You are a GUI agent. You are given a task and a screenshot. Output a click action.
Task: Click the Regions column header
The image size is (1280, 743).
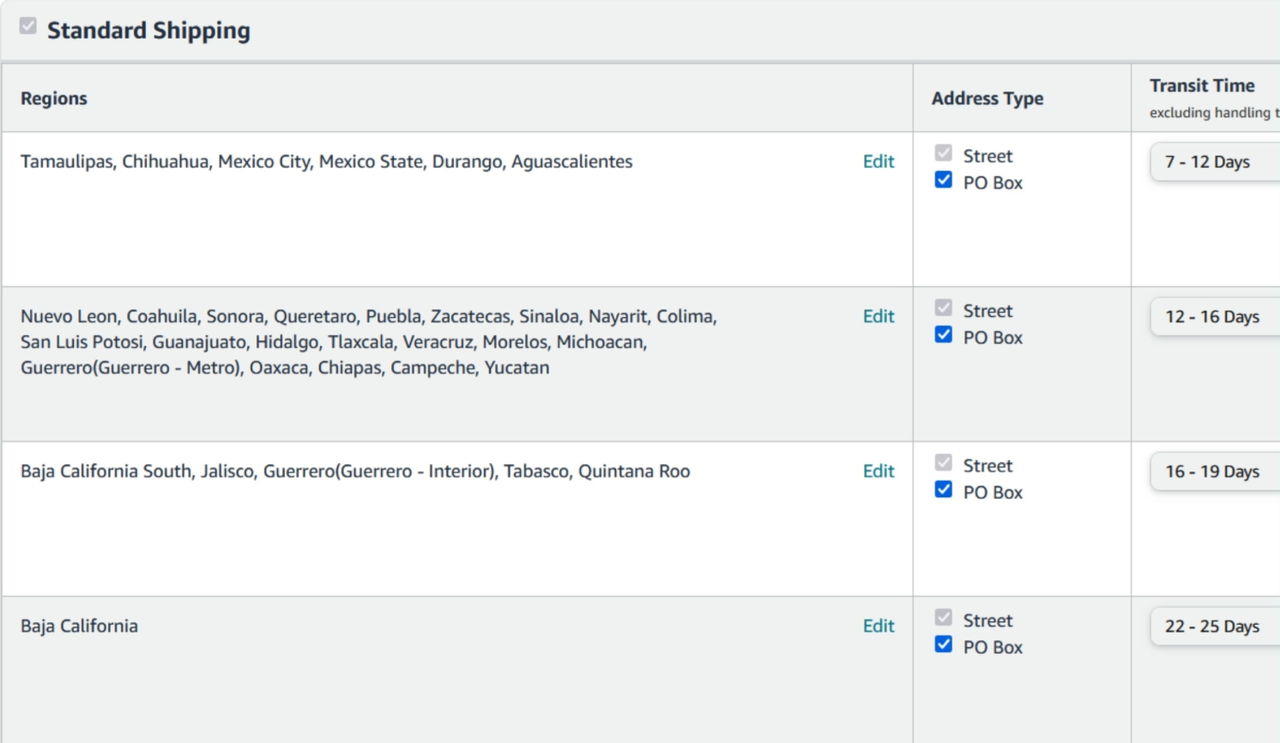coord(54,99)
